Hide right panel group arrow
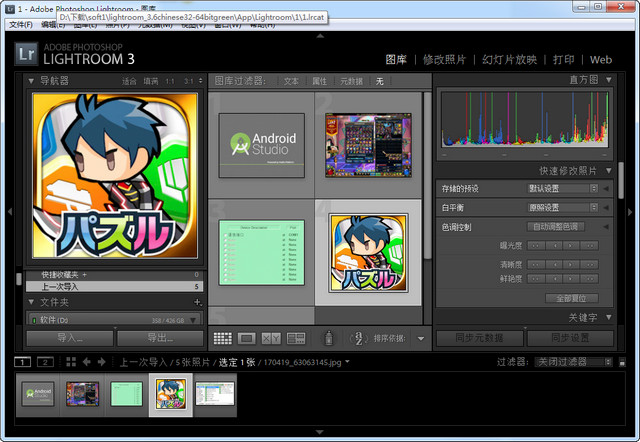Image resolution: width=640 pixels, height=442 pixels. coord(630,212)
